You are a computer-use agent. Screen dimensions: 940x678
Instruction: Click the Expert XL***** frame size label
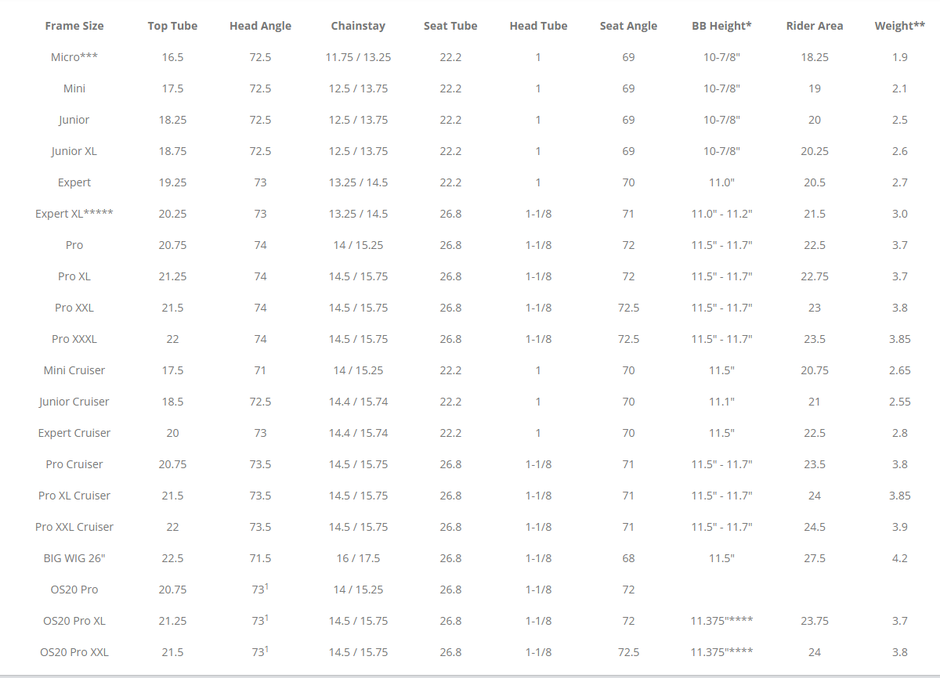[74, 214]
